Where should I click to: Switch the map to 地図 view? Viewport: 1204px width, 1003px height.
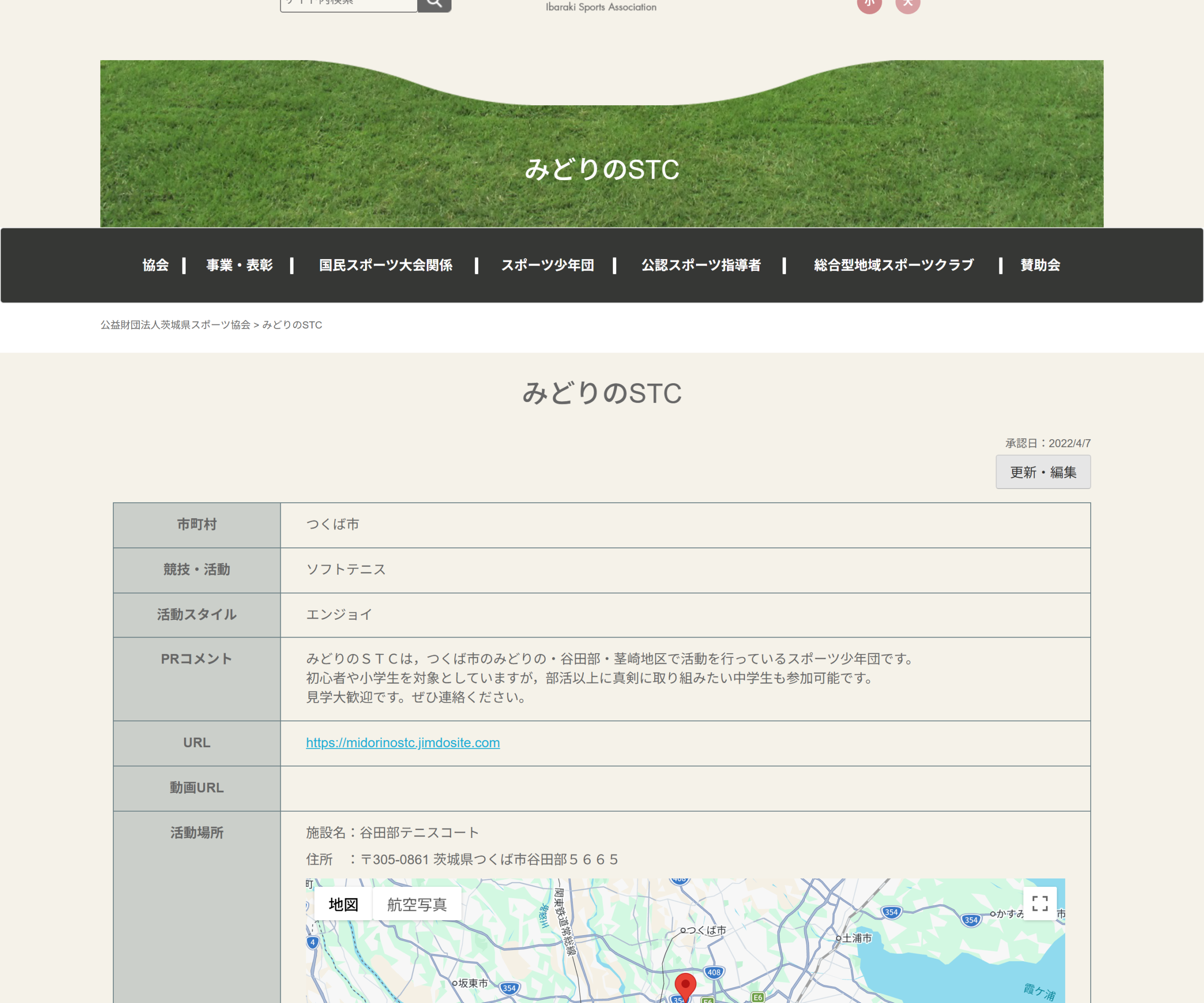343,904
